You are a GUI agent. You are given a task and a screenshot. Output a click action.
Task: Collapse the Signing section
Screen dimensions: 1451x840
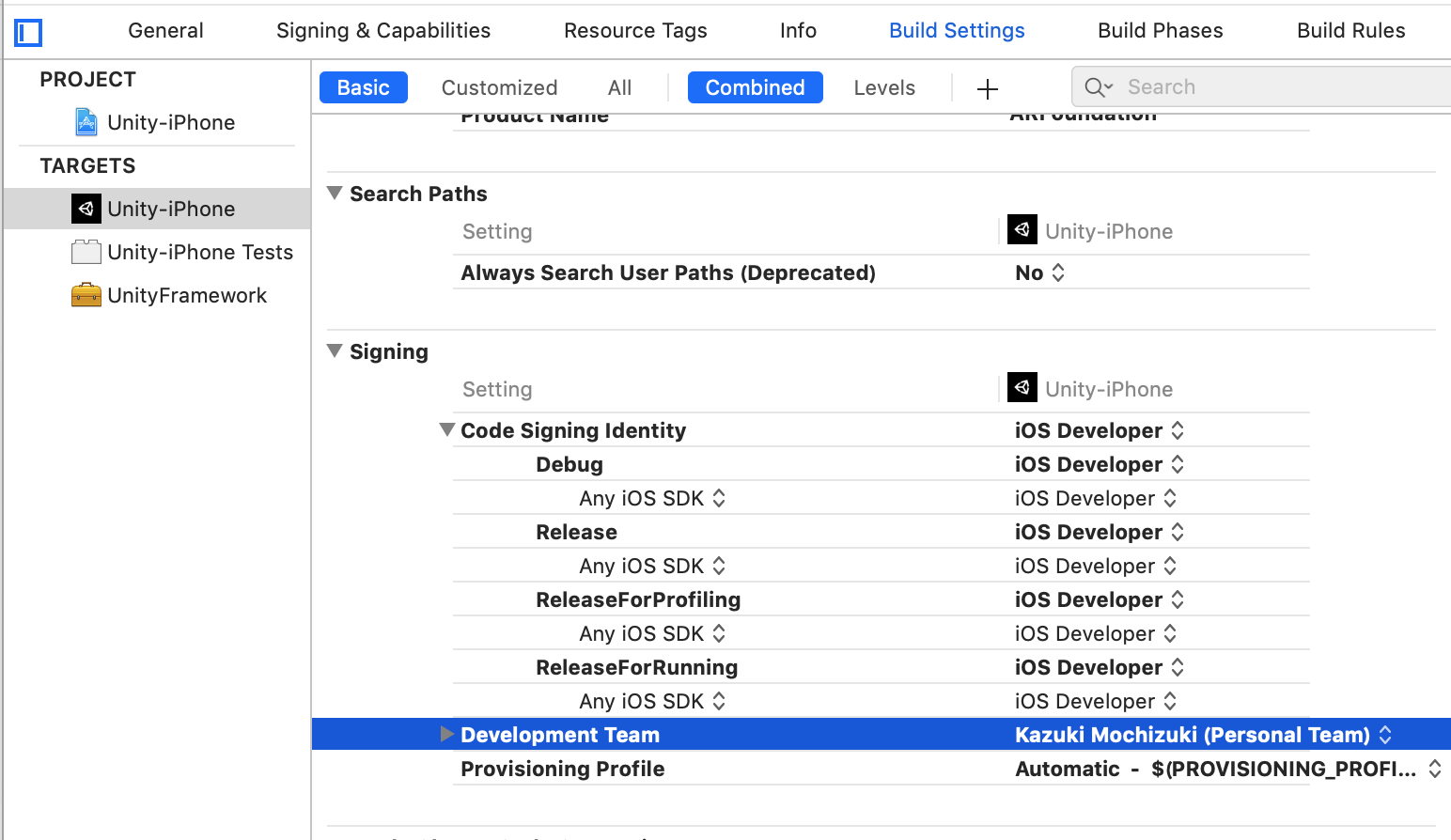pos(335,350)
